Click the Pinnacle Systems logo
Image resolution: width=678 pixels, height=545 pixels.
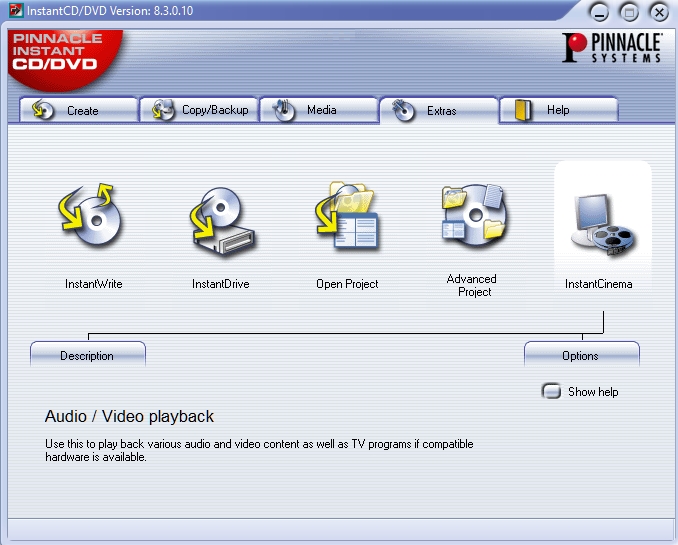tap(612, 48)
